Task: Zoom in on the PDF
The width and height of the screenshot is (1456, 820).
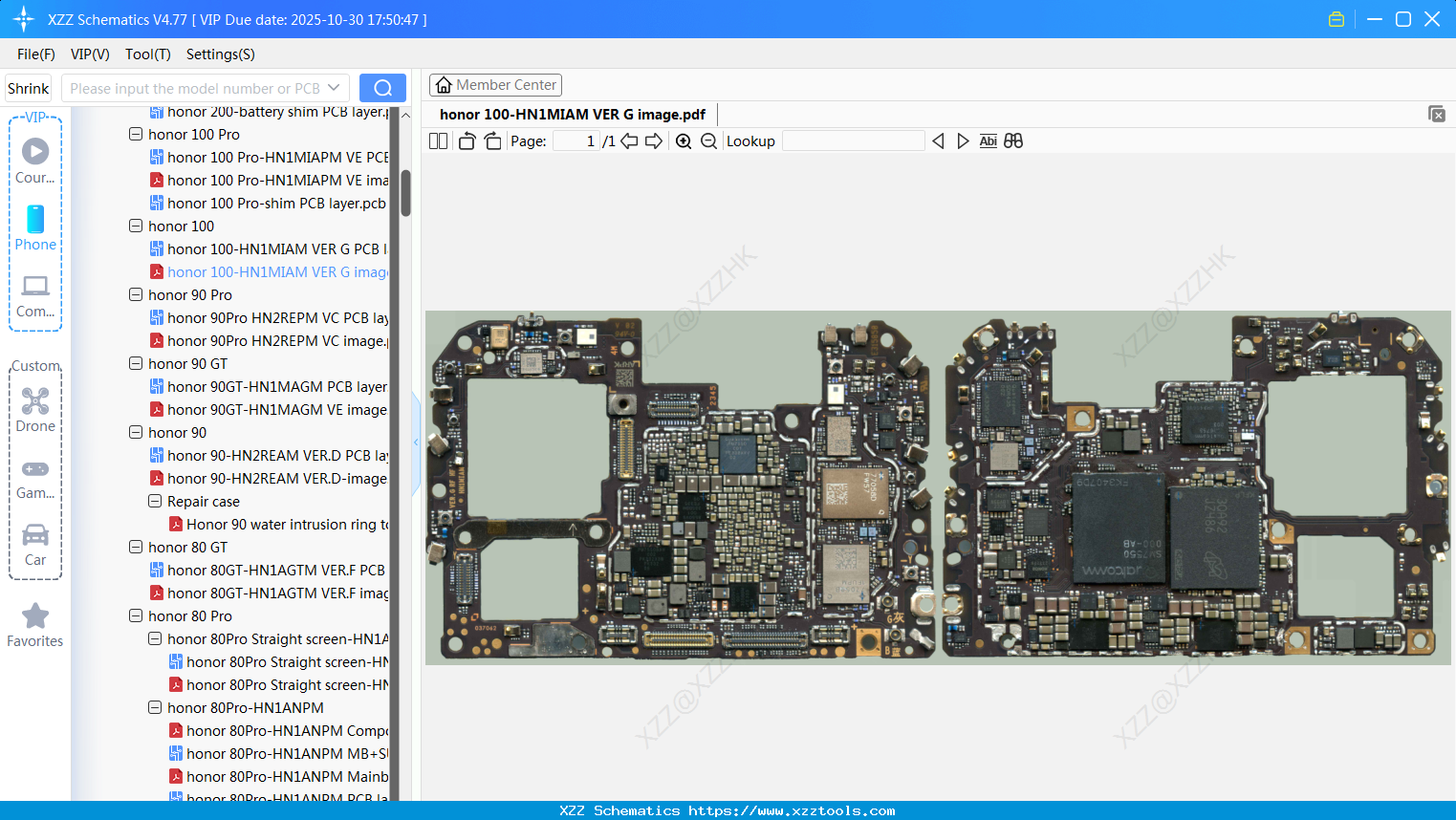Action: click(684, 141)
